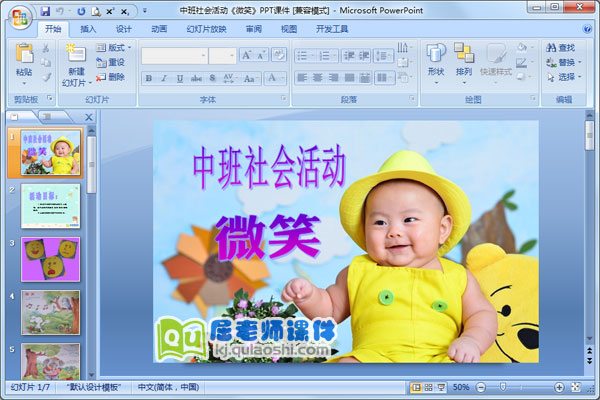Click the shape outline color pen

click(521, 62)
